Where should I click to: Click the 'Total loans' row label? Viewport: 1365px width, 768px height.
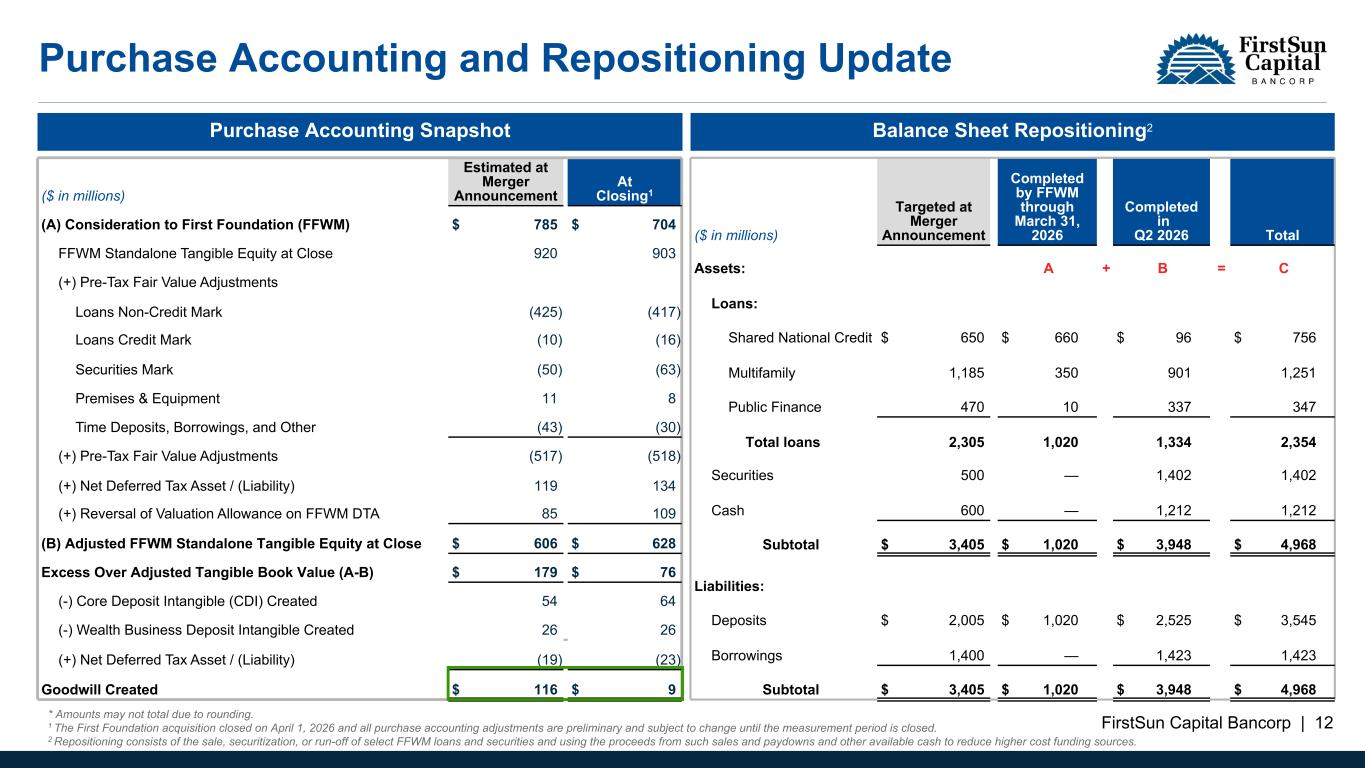pyautogui.click(x=783, y=442)
